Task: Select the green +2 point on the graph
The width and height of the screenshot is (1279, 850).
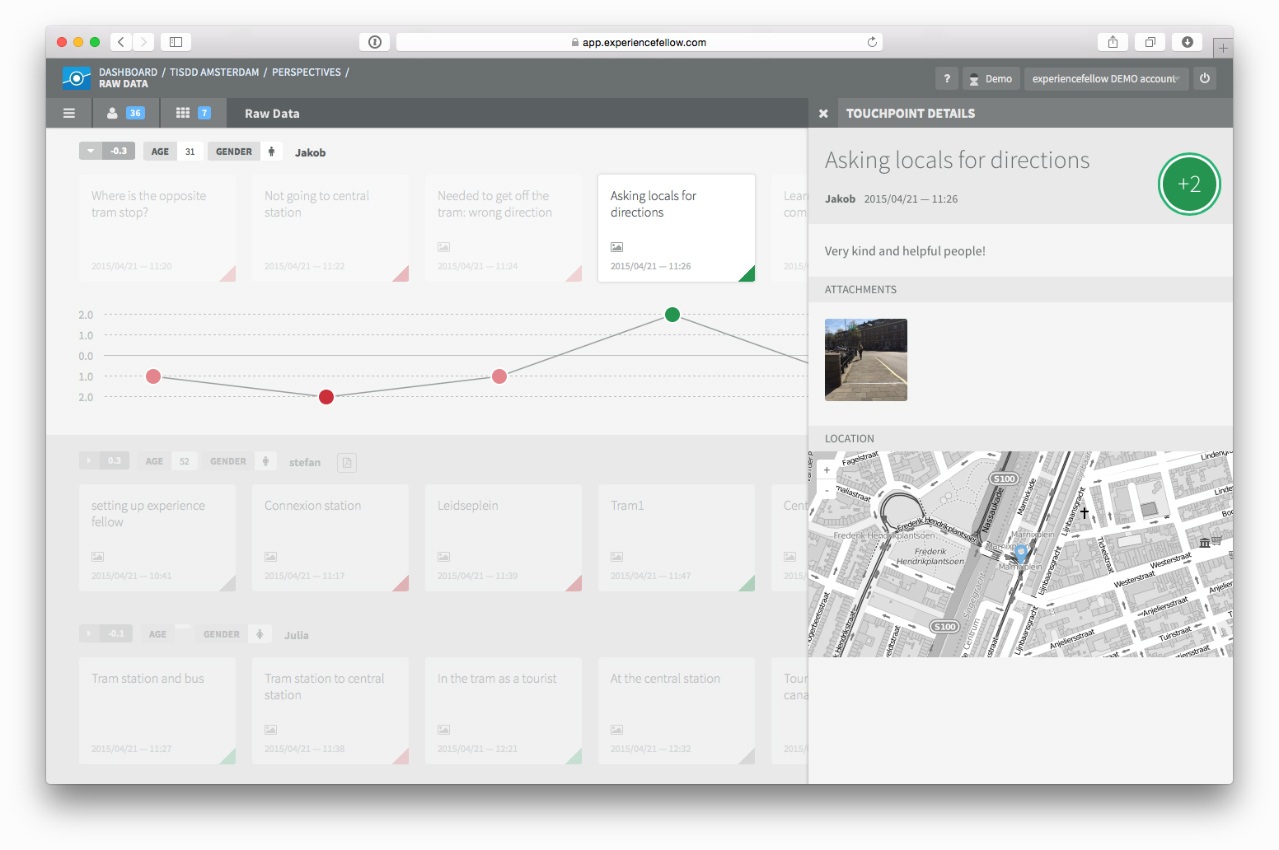Action: click(672, 315)
